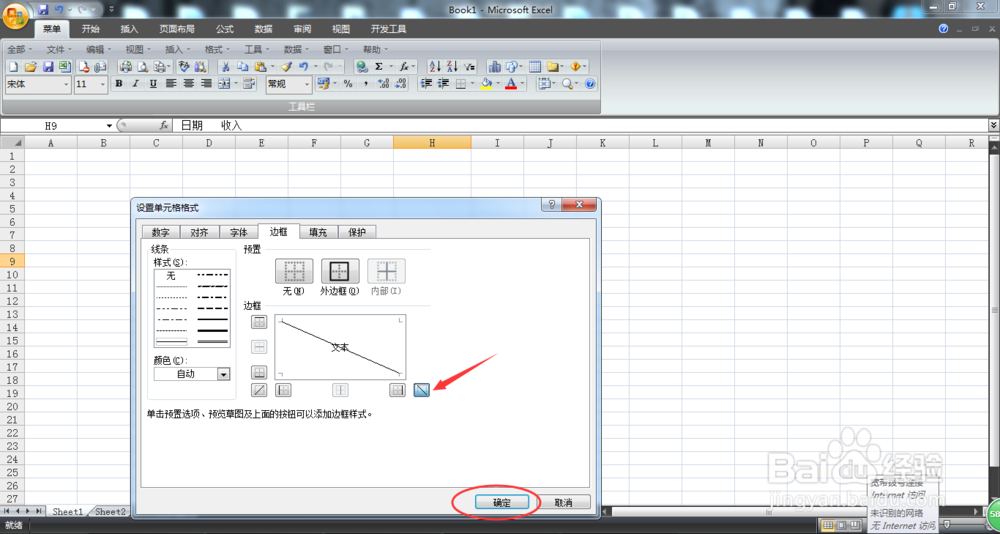1000x534 pixels.
Task: Click the Copy icon
Action: pos(242,66)
